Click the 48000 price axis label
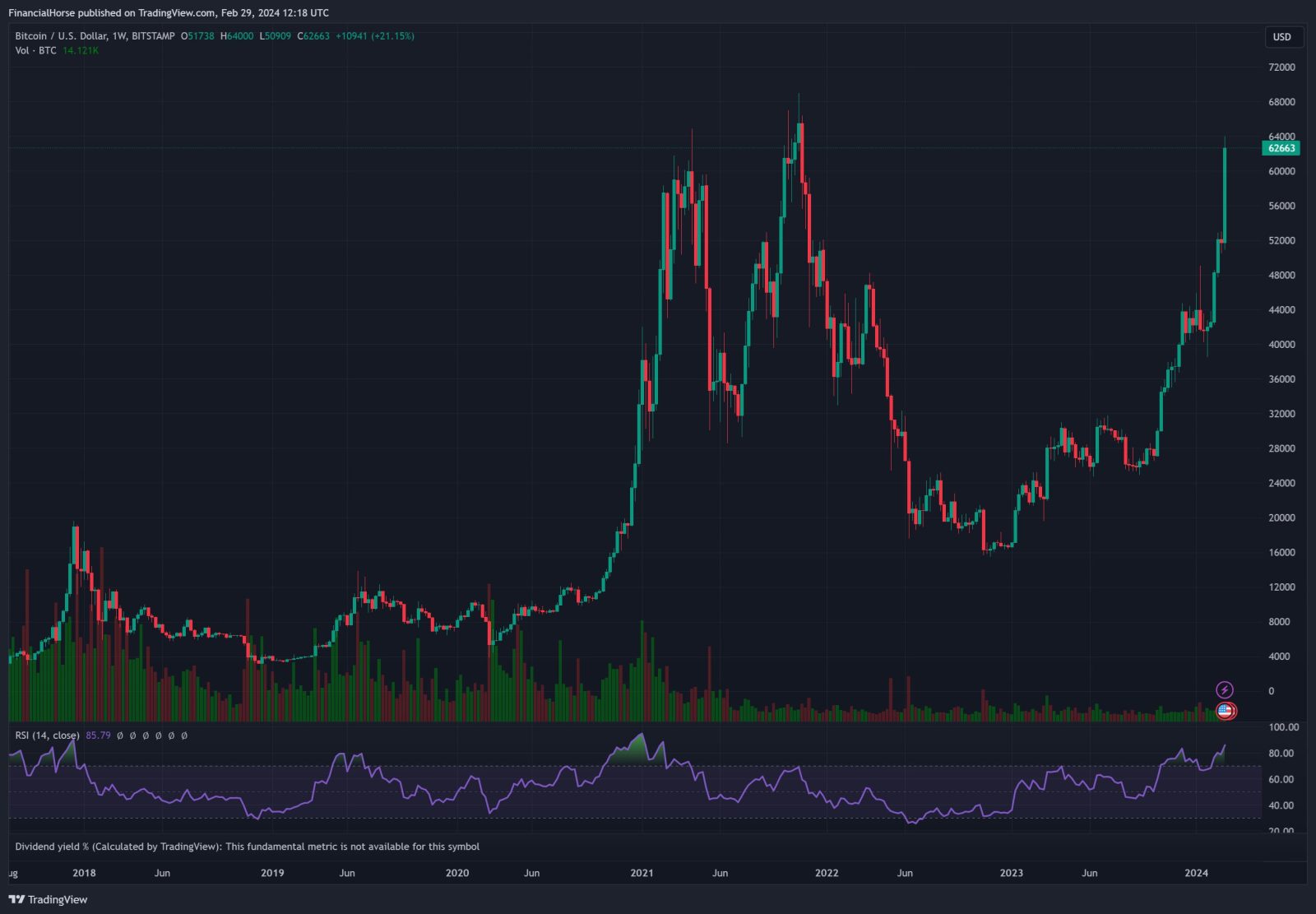This screenshot has height=914, width=1316. click(x=1281, y=276)
